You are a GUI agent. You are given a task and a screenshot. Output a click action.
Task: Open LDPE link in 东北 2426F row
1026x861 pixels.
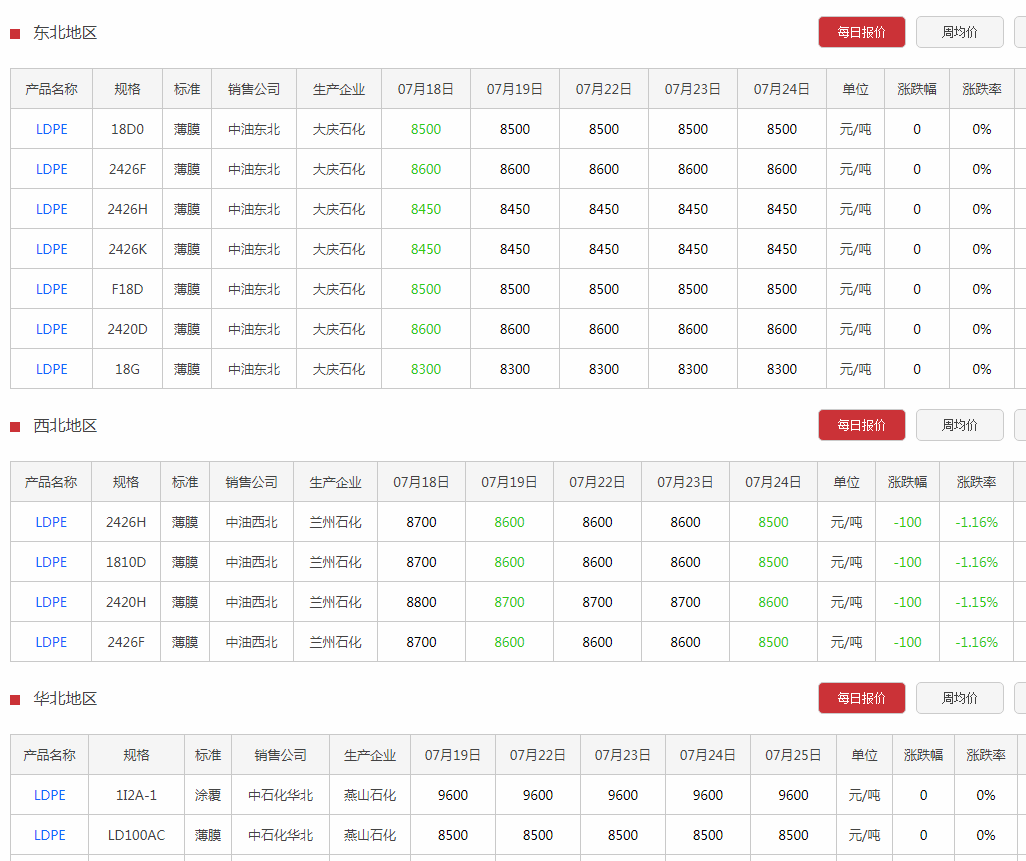(52, 169)
